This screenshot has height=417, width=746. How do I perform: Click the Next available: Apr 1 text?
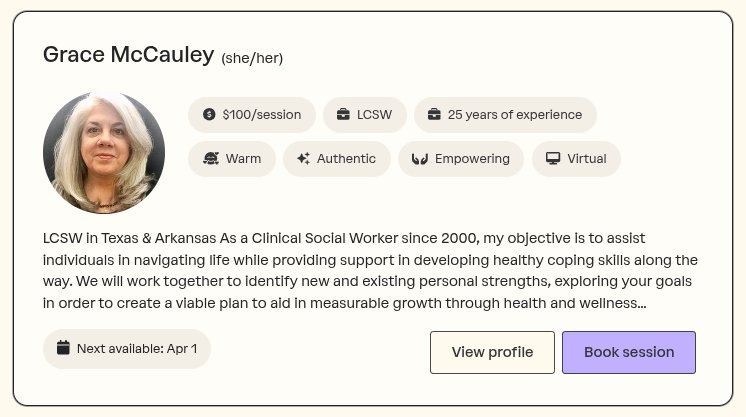[137, 349]
